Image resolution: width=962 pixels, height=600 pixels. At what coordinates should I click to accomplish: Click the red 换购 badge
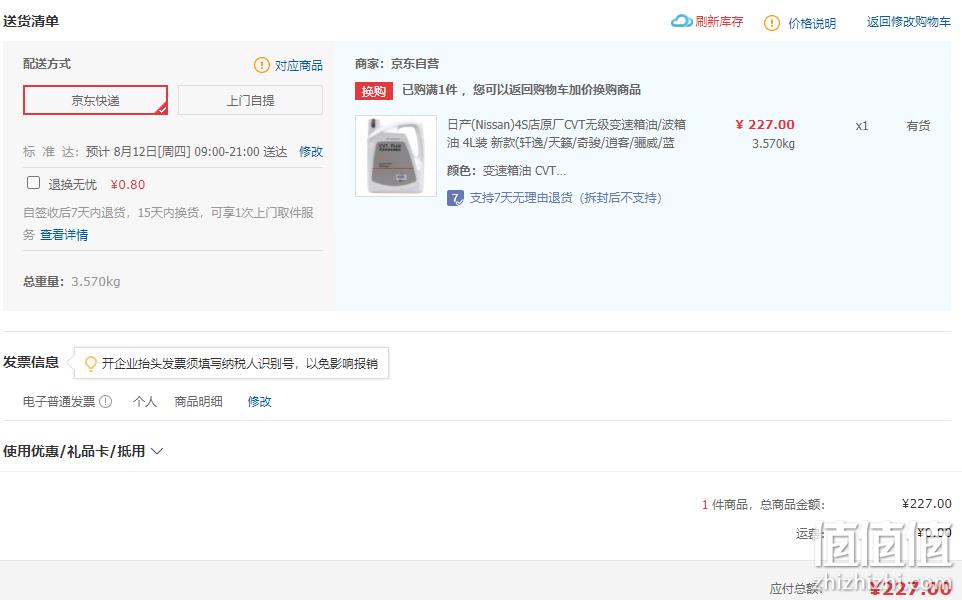point(374,91)
